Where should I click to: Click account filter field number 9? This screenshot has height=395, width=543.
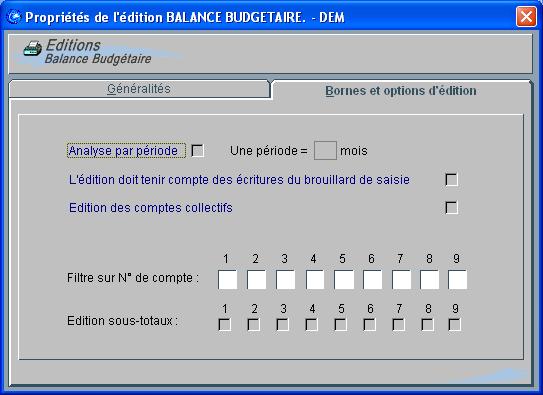coord(457,280)
